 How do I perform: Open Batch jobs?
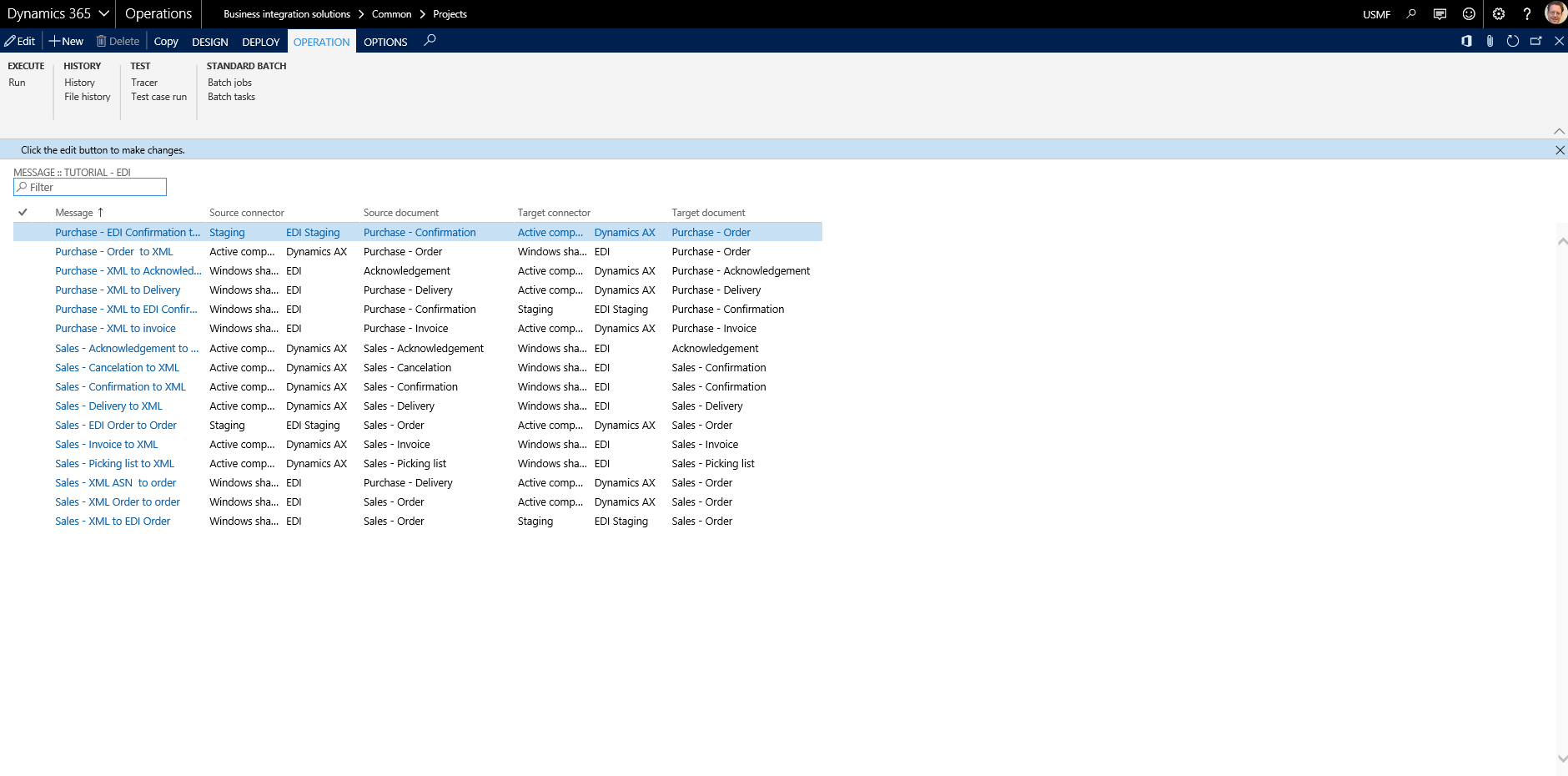tap(229, 83)
